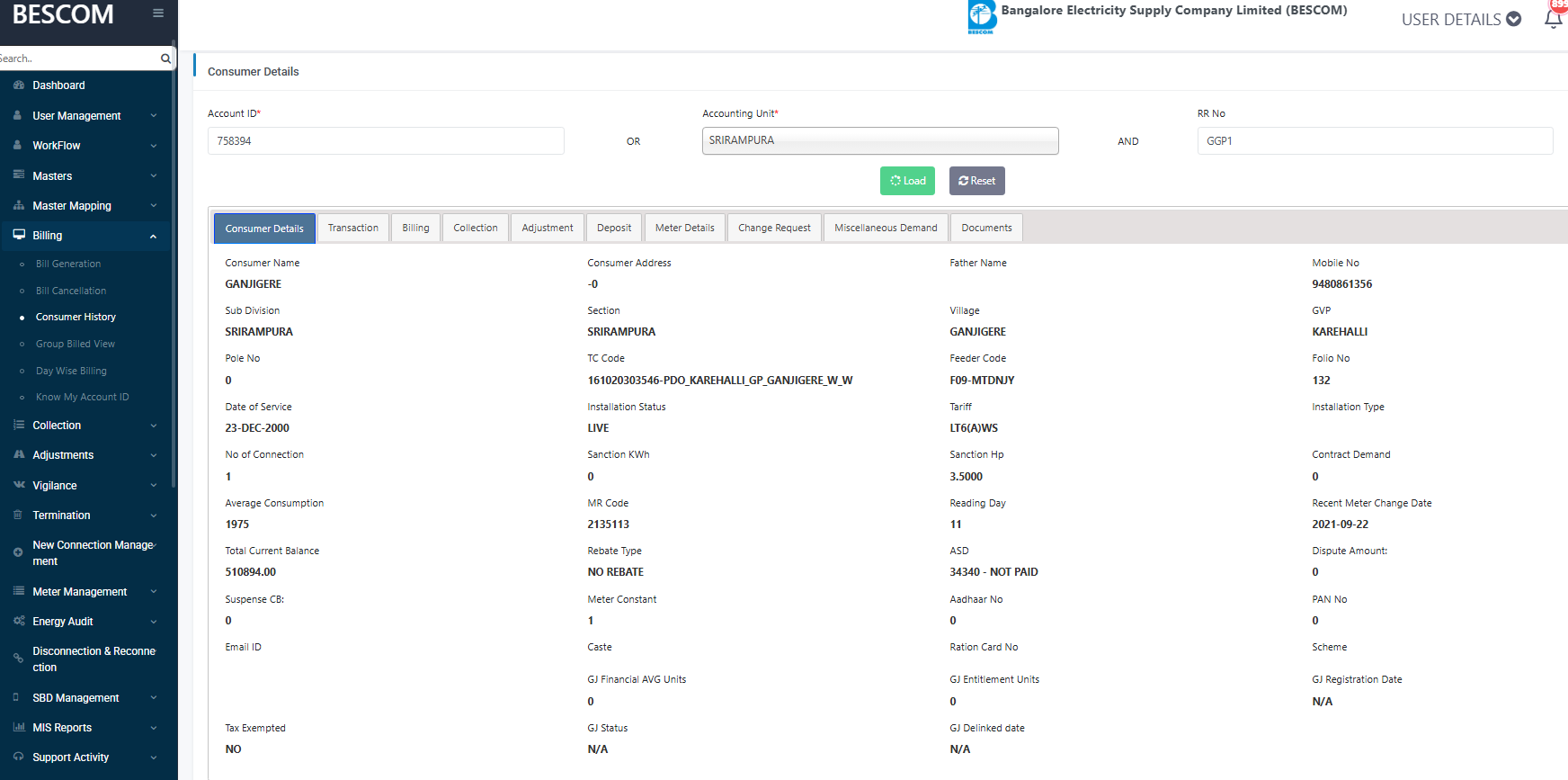This screenshot has height=780, width=1568.
Task: Click the Feeder Code F09-MTDNJY
Action: tap(982, 380)
